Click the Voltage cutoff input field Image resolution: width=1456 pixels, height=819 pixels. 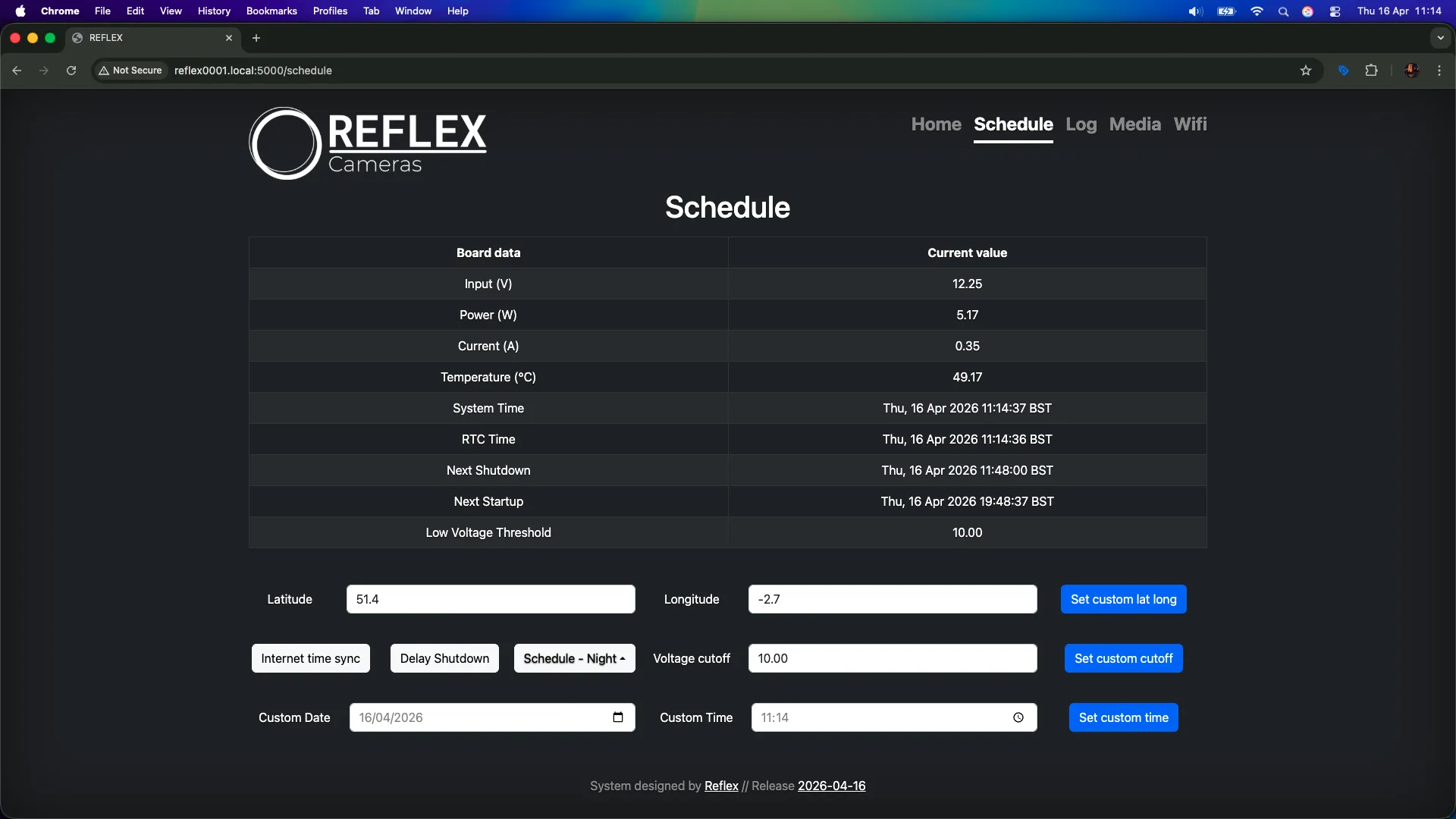pyautogui.click(x=893, y=658)
